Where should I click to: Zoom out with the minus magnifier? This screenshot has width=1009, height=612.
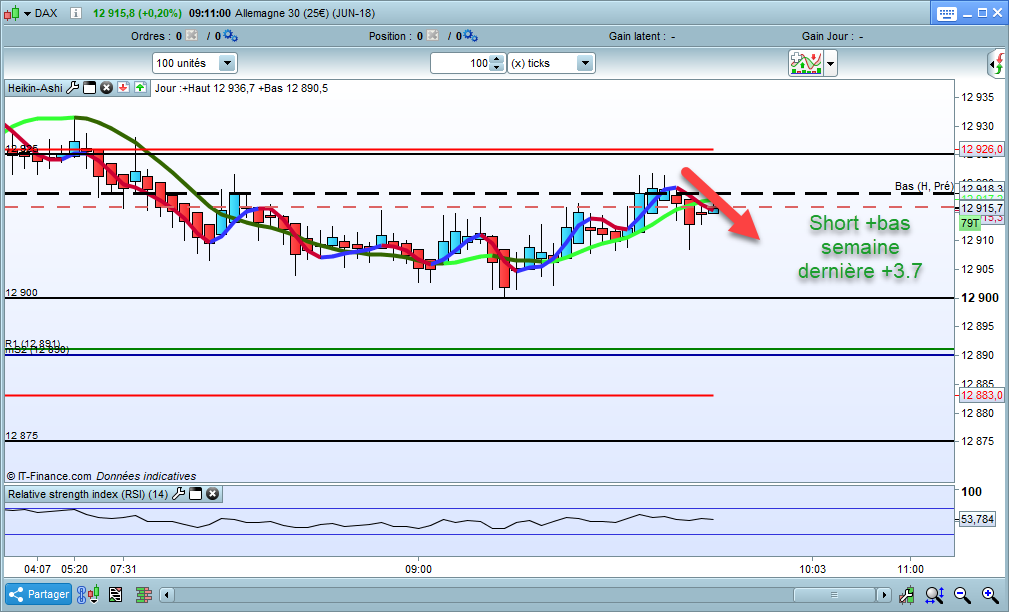[x=963, y=595]
